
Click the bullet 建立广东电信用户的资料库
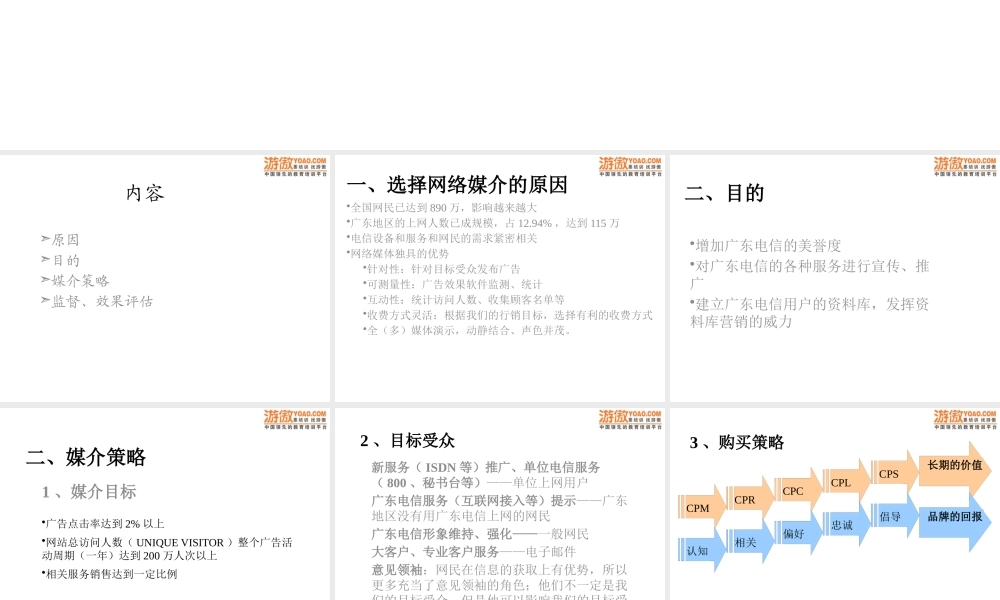coord(809,313)
